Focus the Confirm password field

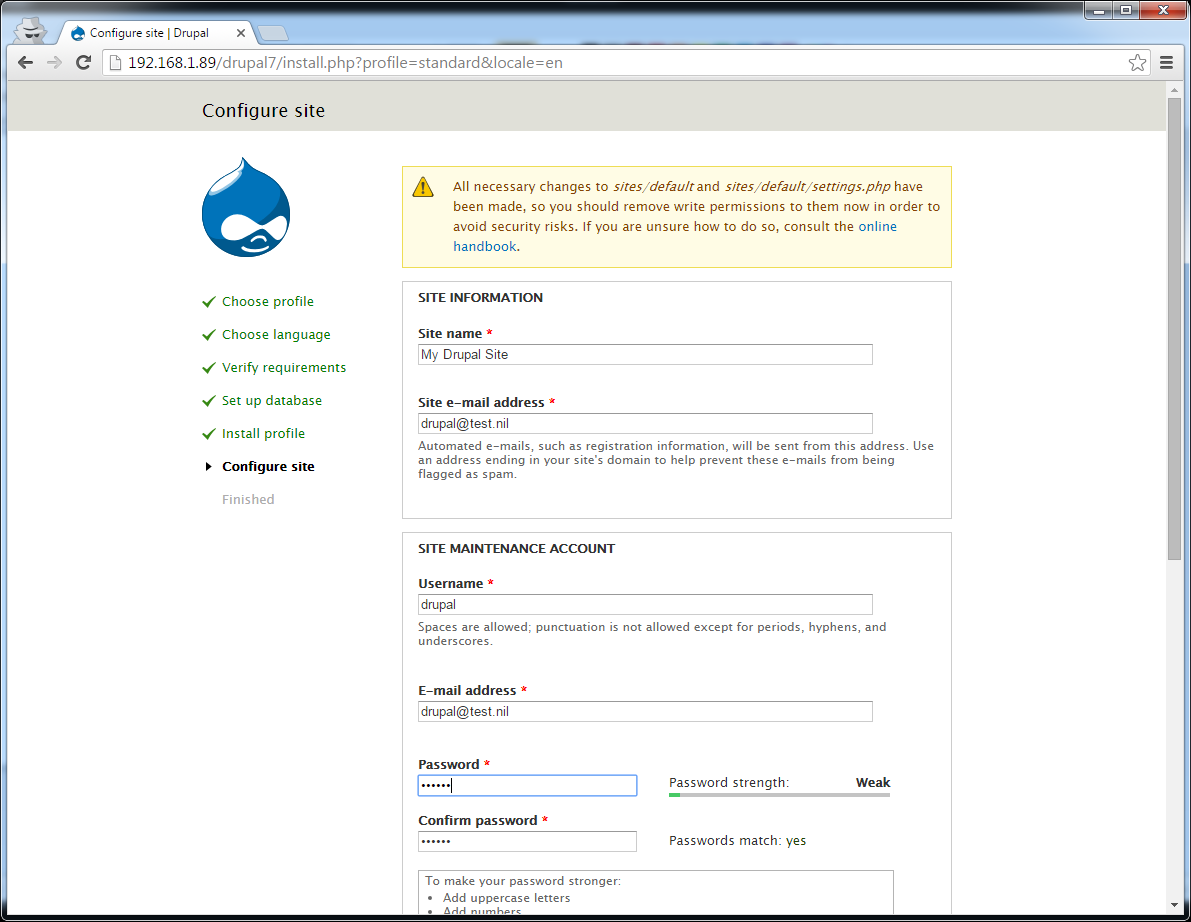tap(527, 841)
